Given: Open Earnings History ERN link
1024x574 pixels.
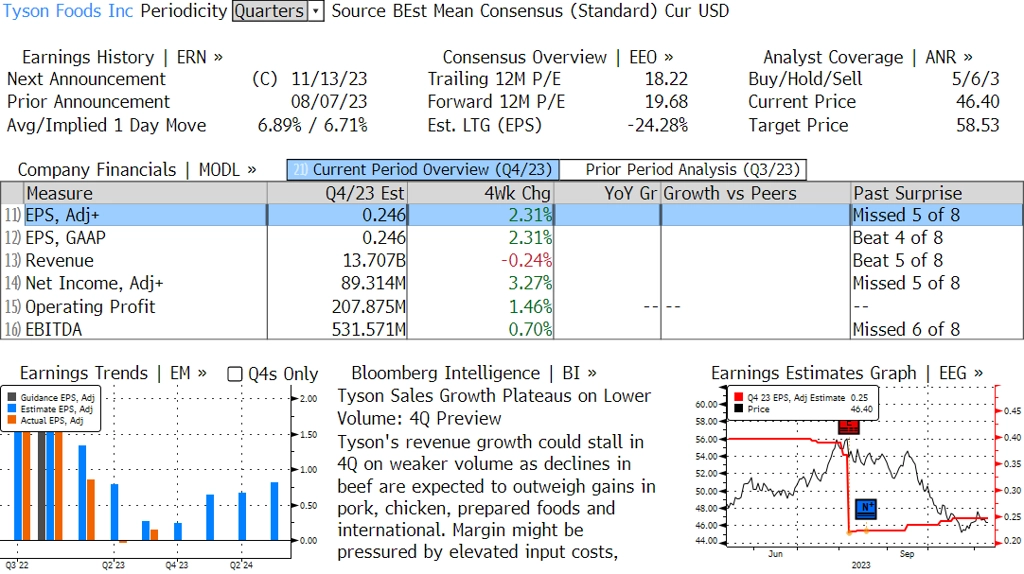Looking at the screenshot, I should tap(122, 57).
